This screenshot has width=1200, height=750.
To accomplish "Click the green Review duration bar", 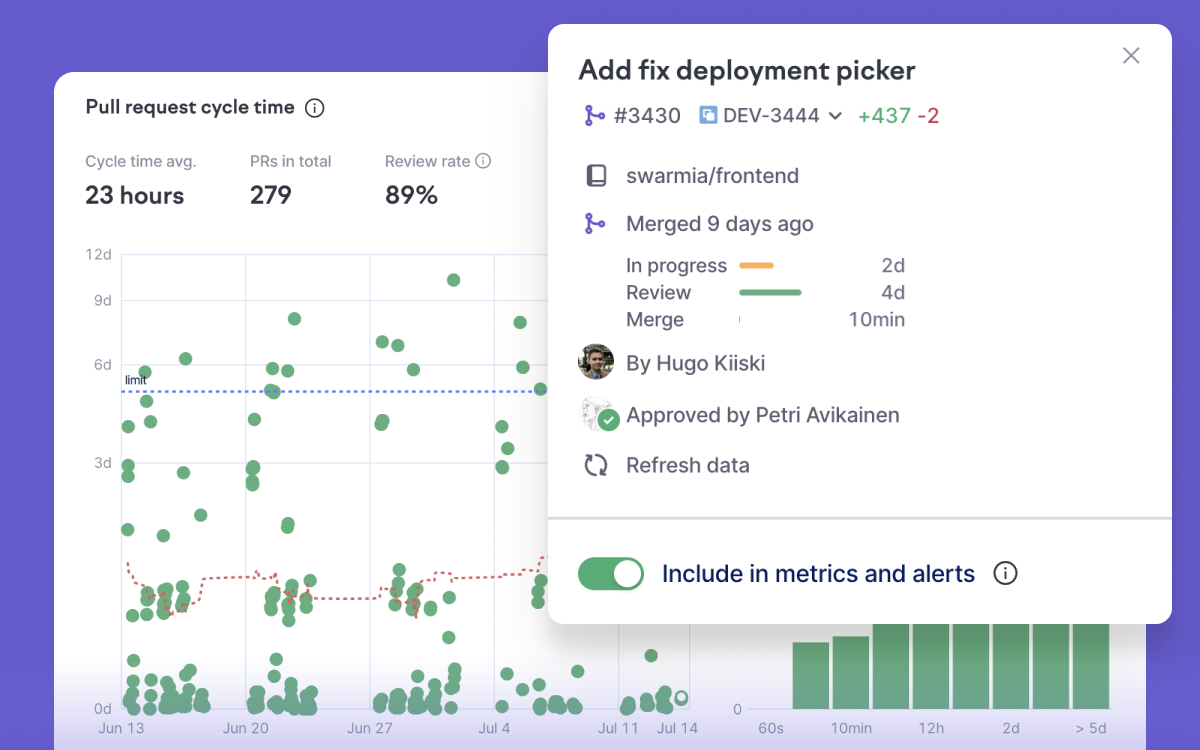I will [x=770, y=293].
